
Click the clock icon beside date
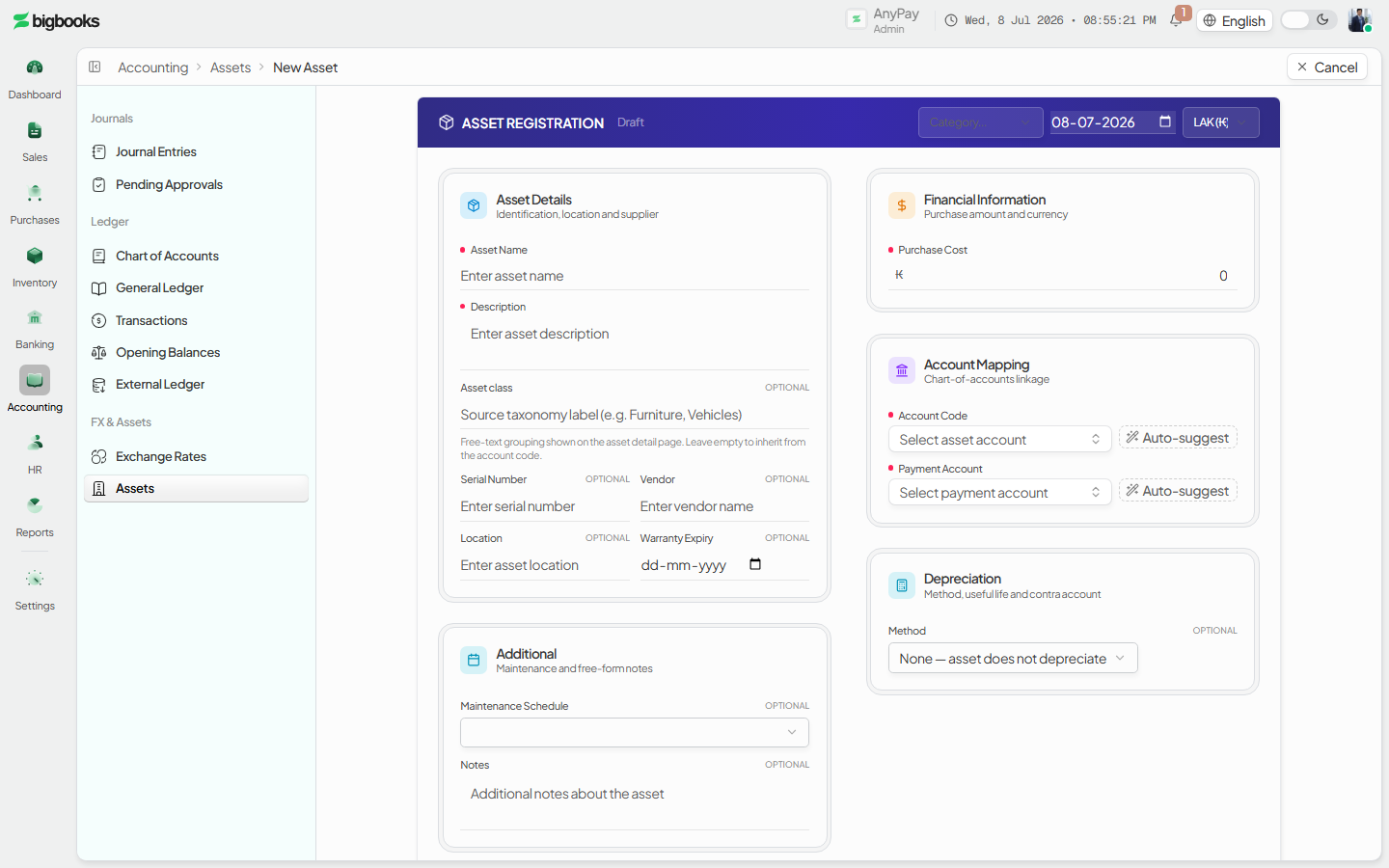[951, 20]
